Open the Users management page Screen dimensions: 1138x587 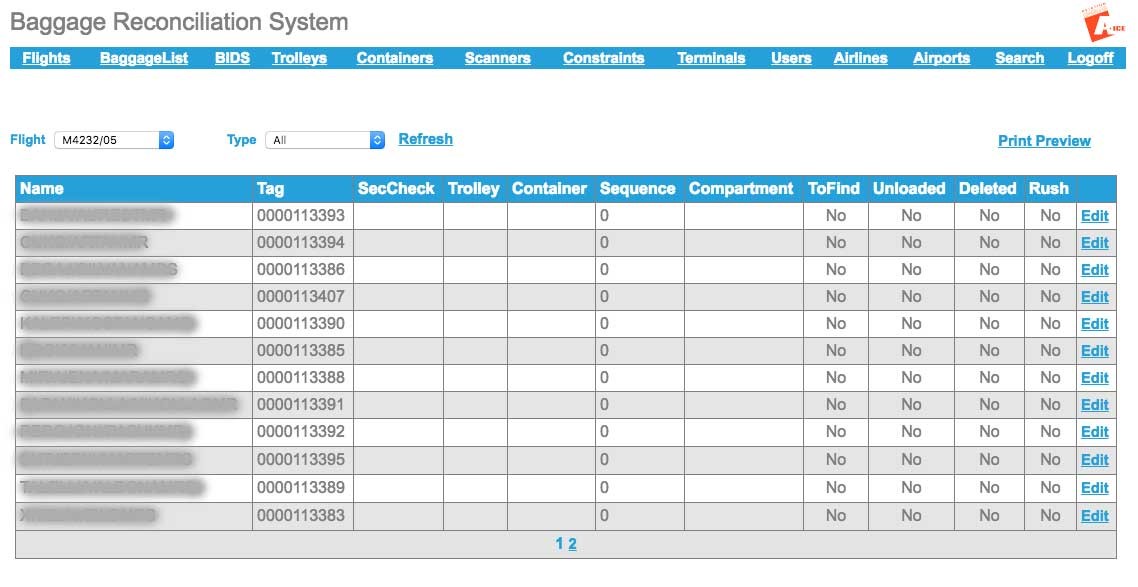(x=791, y=58)
